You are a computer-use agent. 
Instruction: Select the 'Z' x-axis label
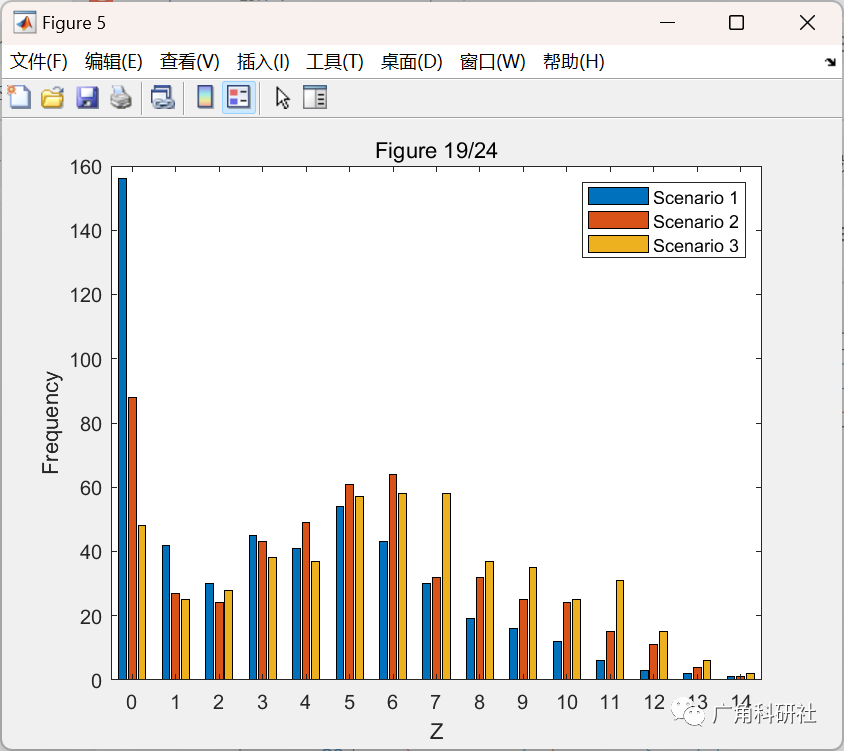[437, 731]
